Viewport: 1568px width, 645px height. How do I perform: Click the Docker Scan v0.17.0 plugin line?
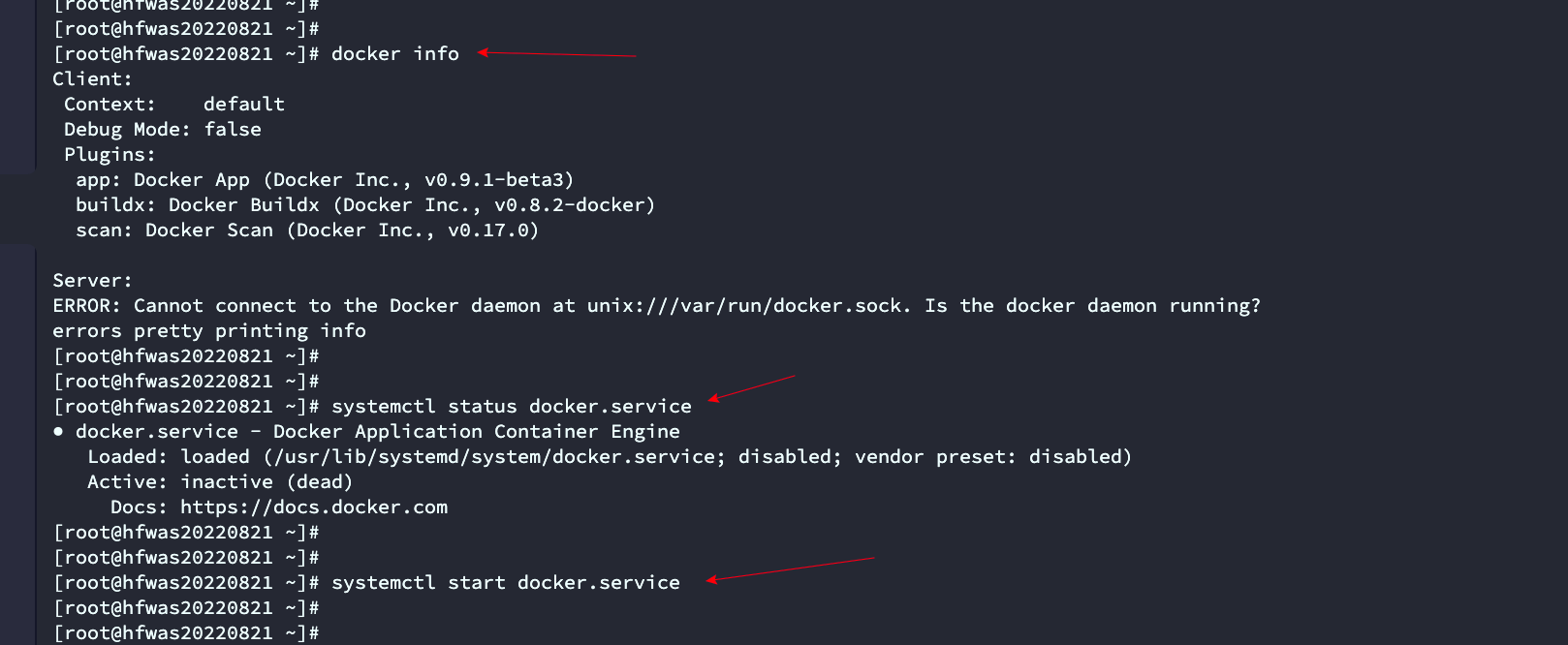(307, 230)
